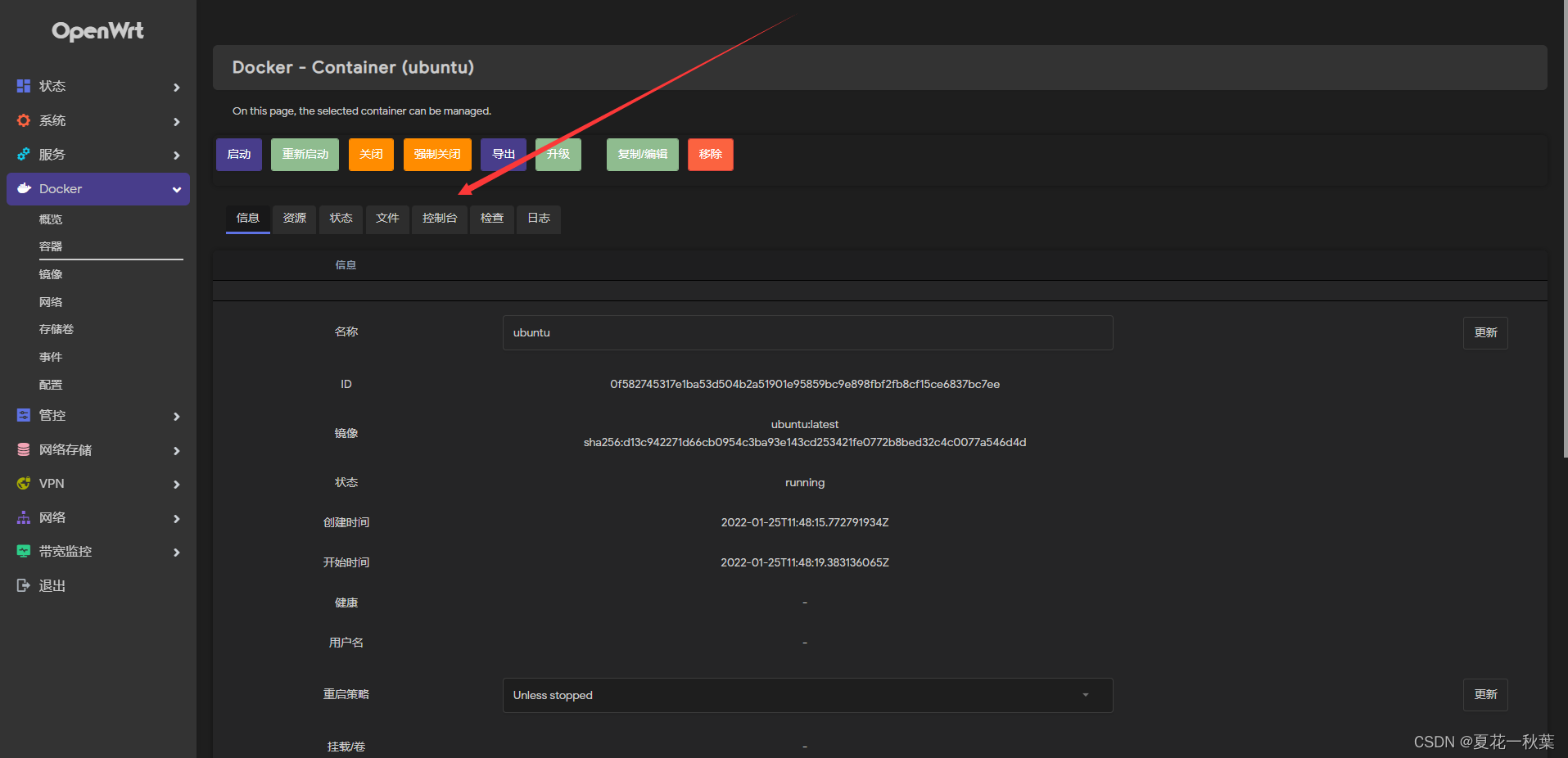
Task: Expand the 管控 menu chevron
Action: click(x=176, y=416)
